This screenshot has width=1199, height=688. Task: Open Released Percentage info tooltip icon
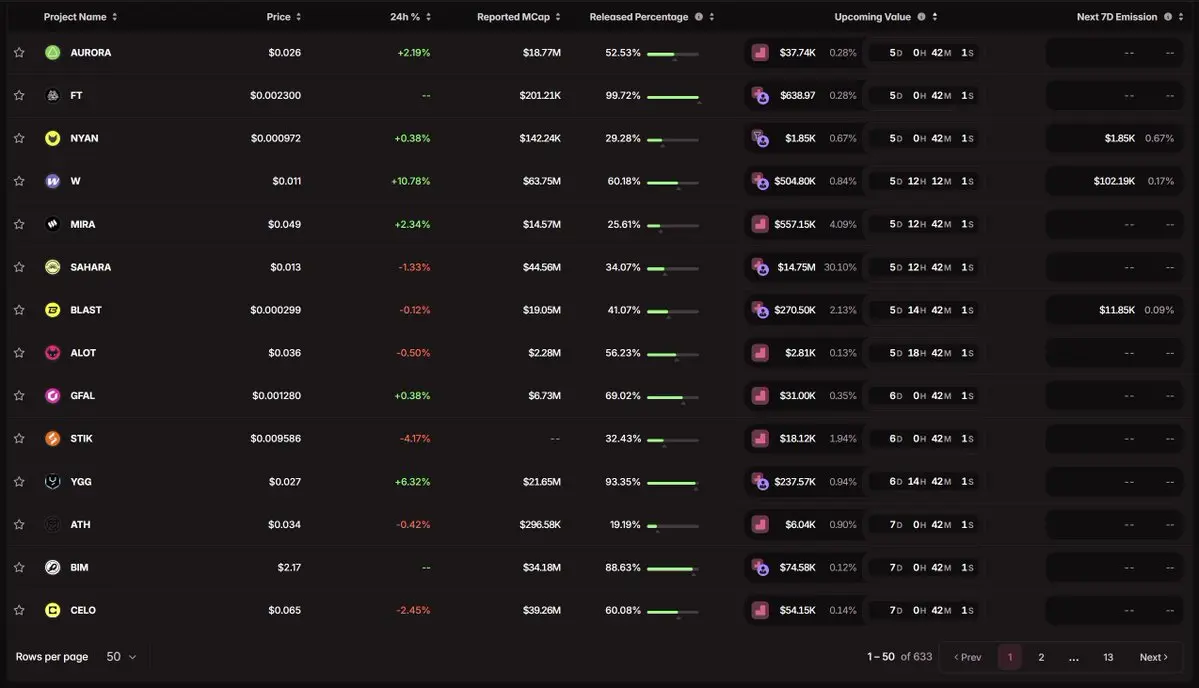(698, 17)
